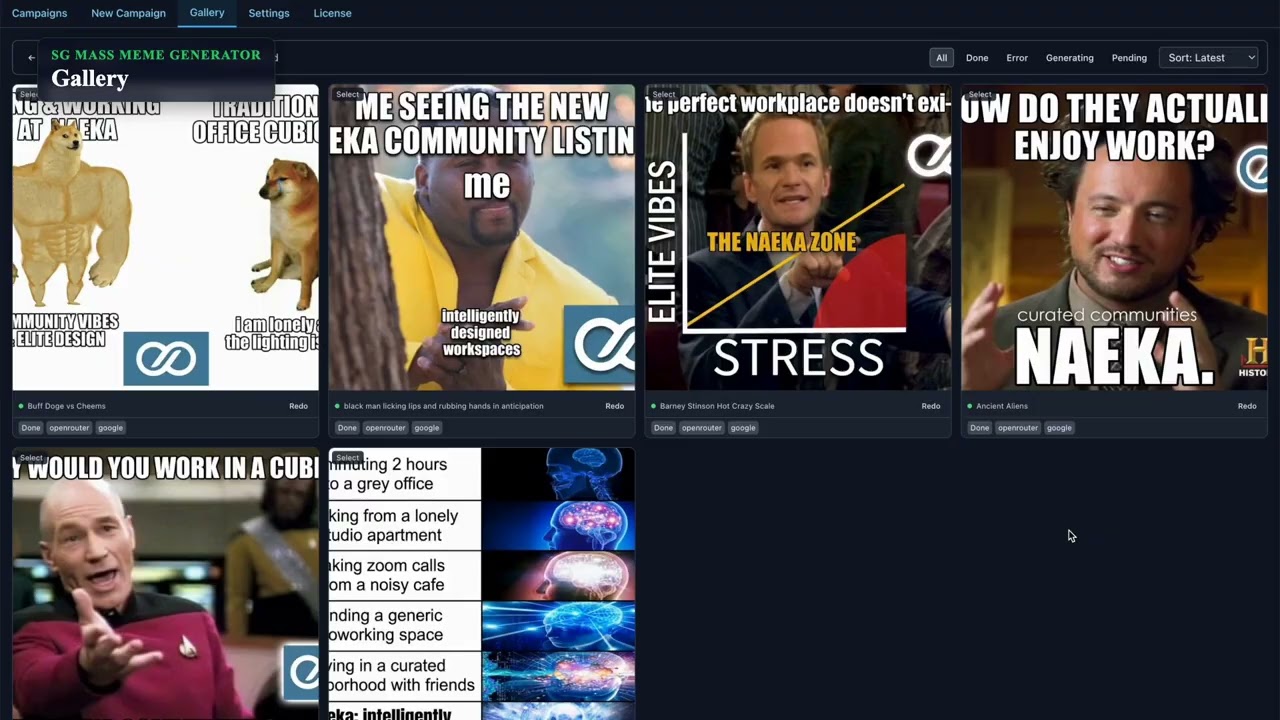The image size is (1280, 720).
Task: Filter gallery by Done status
Action: point(977,58)
